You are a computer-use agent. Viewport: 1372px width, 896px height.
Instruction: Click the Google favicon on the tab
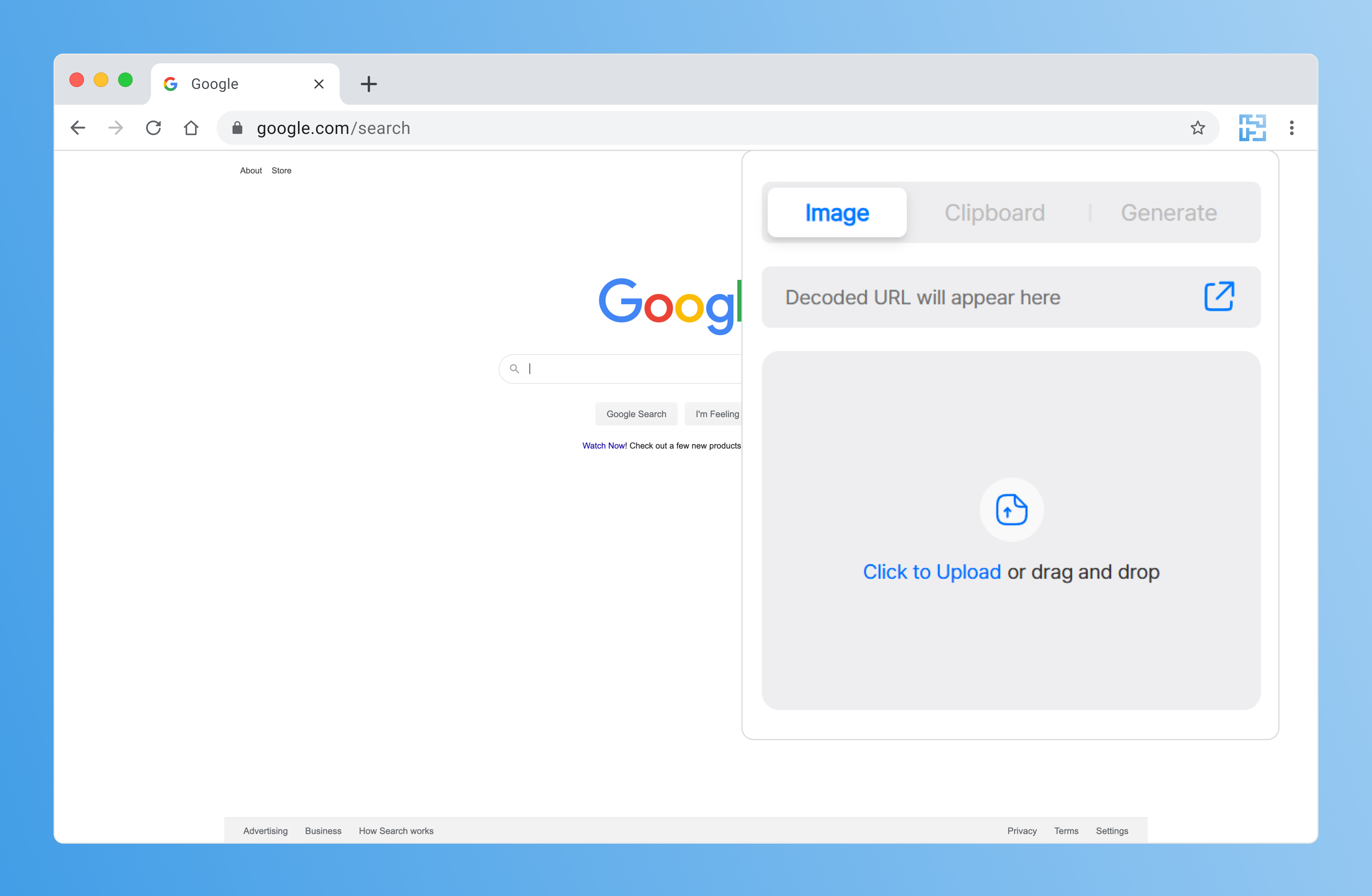(171, 84)
